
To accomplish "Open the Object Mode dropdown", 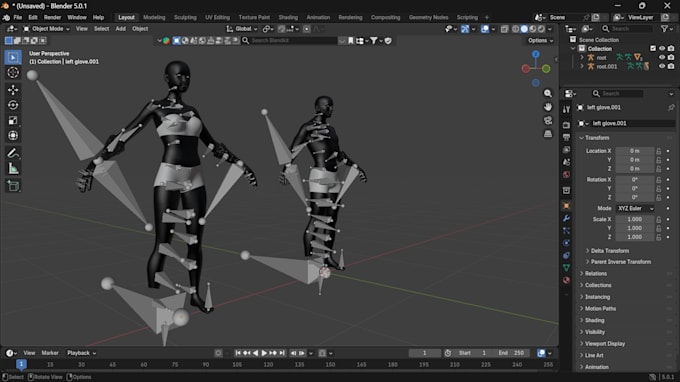I will point(46,29).
